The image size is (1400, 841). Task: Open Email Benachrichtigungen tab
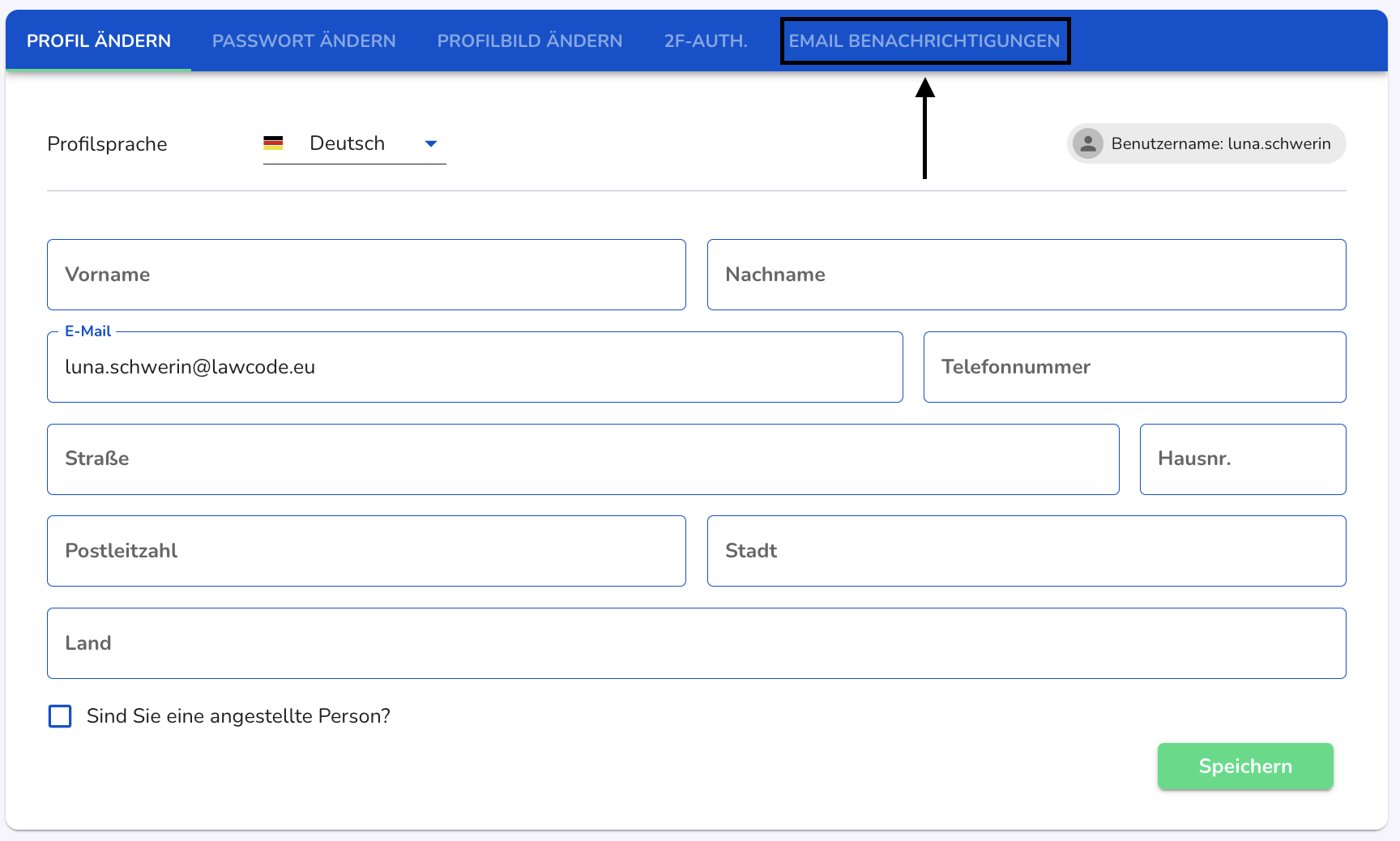[924, 41]
